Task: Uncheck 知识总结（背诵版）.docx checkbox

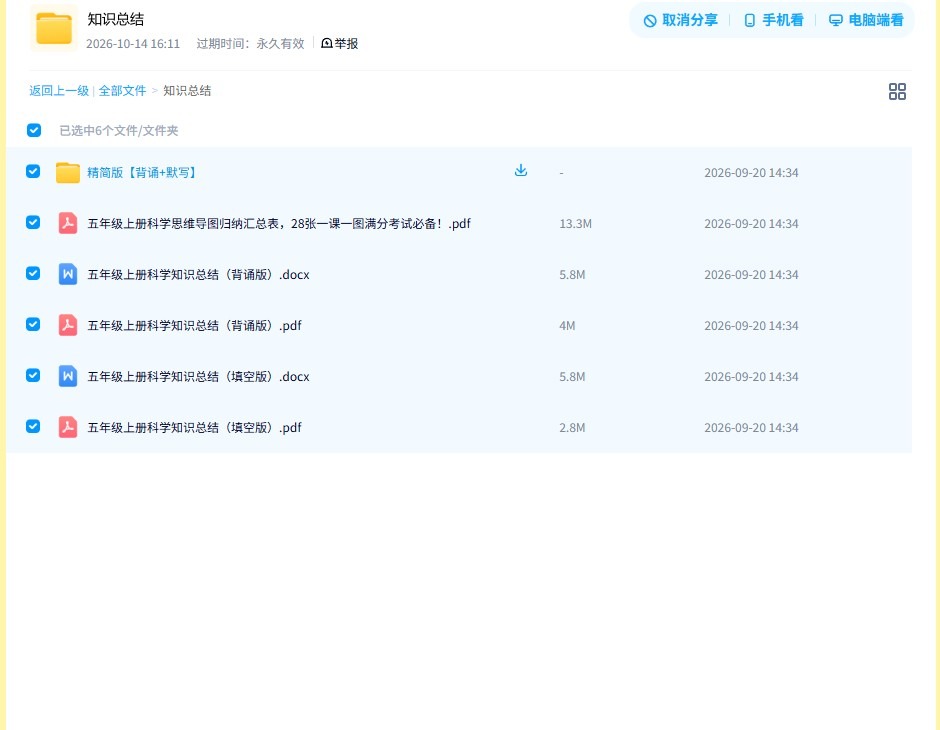Action: (x=33, y=273)
